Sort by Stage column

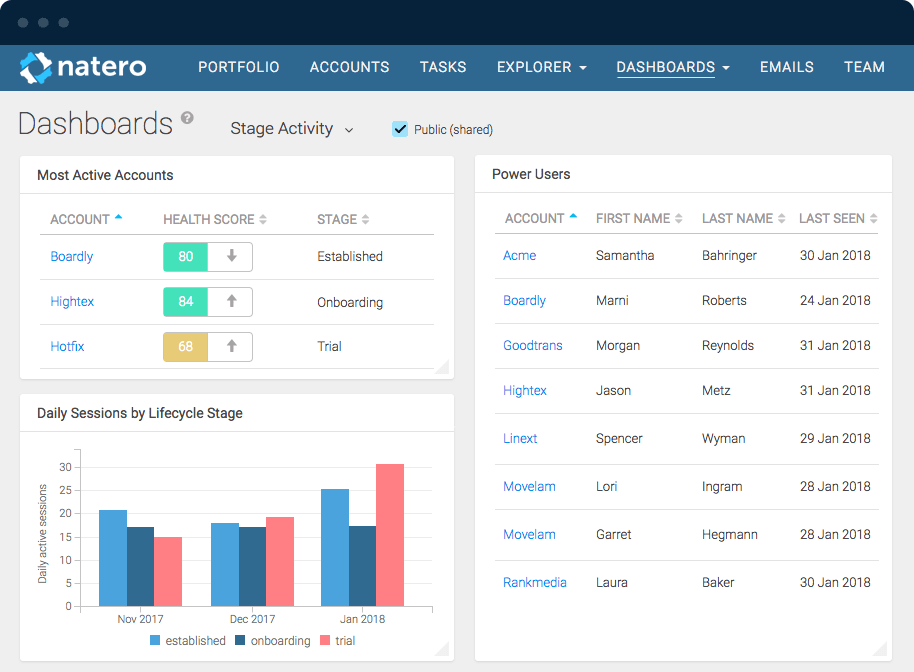343,219
